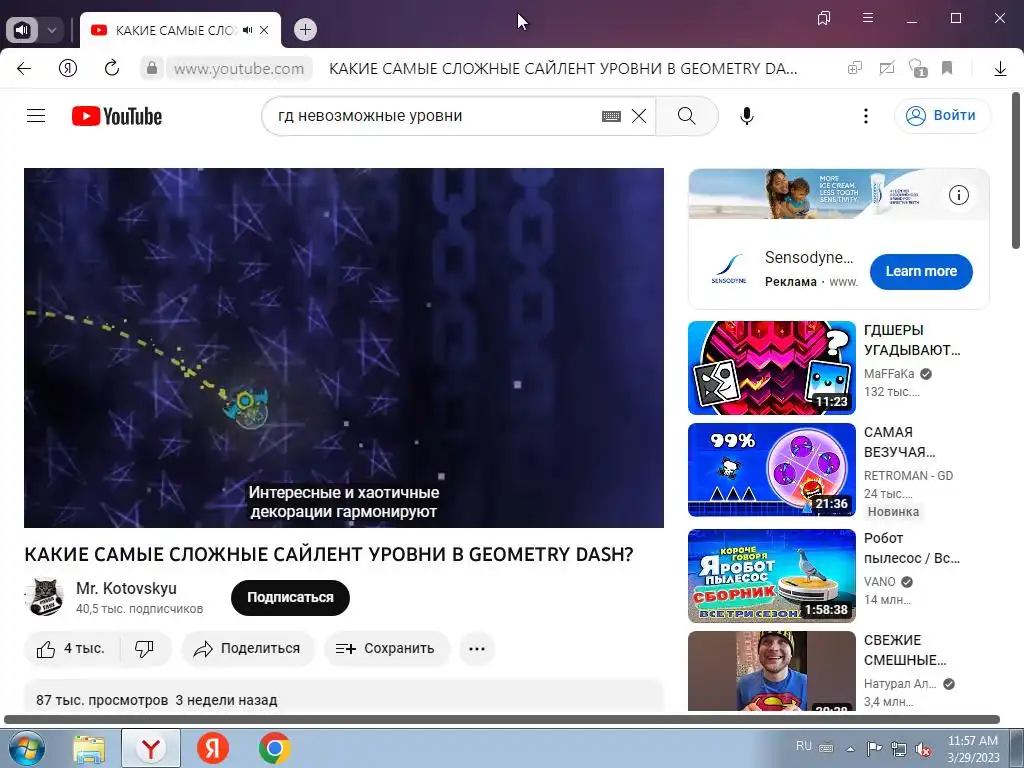Viewport: 1024px width, 768px height.
Task: Open ГДШЕРЫ УГАДЫВАЮТ video thumbnail
Action: coord(772,368)
